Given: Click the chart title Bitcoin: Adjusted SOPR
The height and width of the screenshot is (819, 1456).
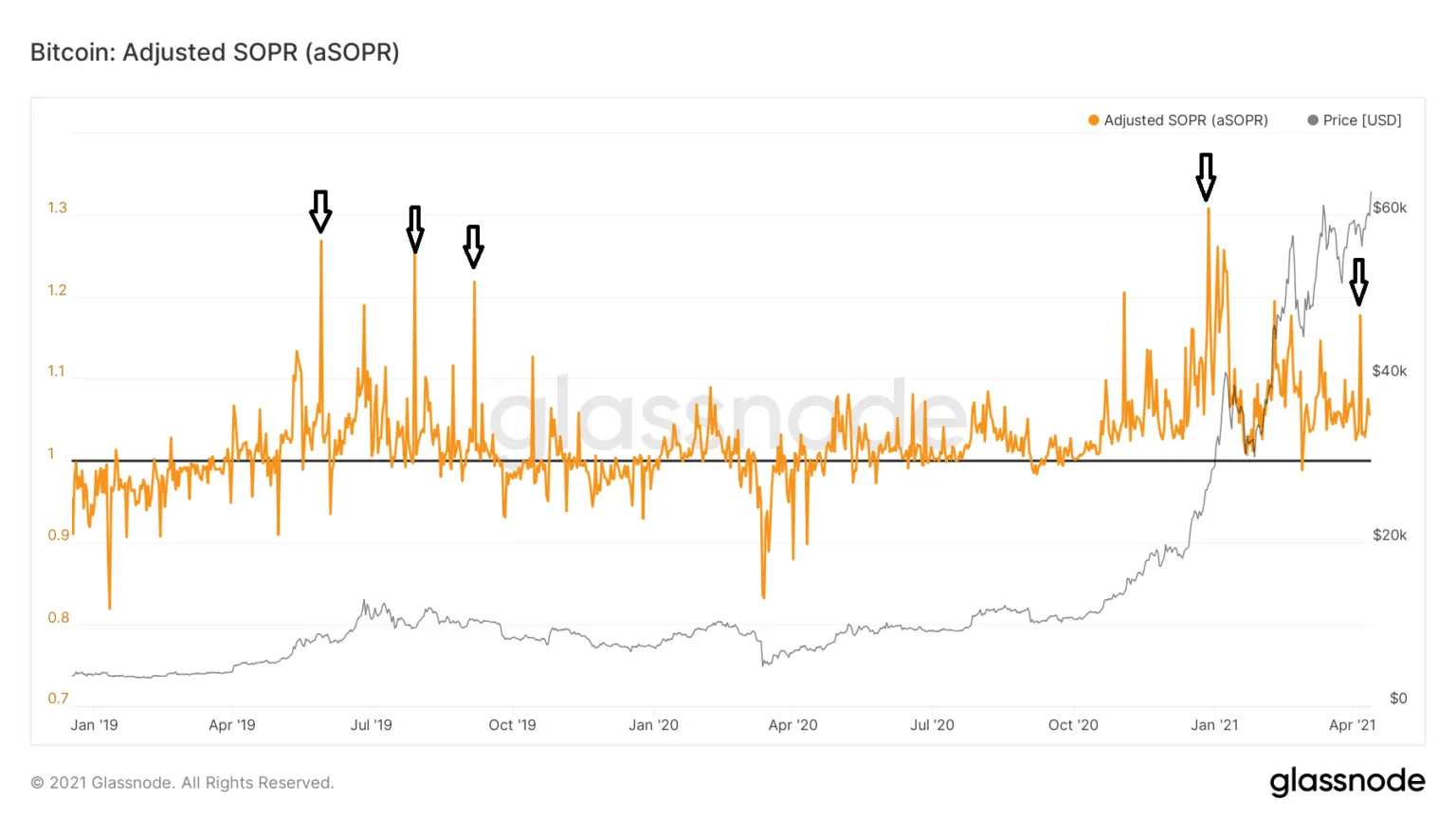Looking at the screenshot, I should (x=215, y=52).
